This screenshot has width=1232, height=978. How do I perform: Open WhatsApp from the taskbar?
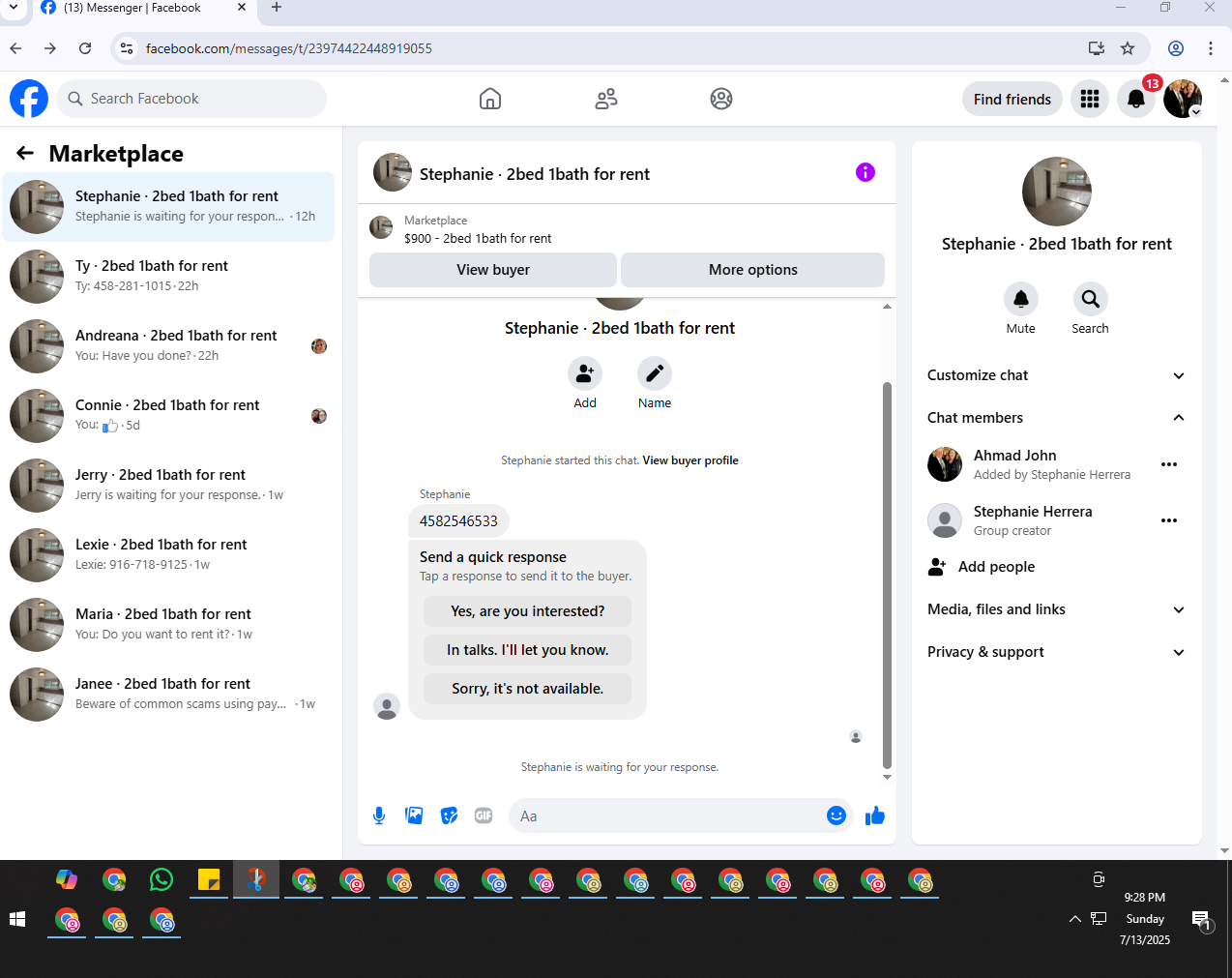pyautogui.click(x=161, y=879)
